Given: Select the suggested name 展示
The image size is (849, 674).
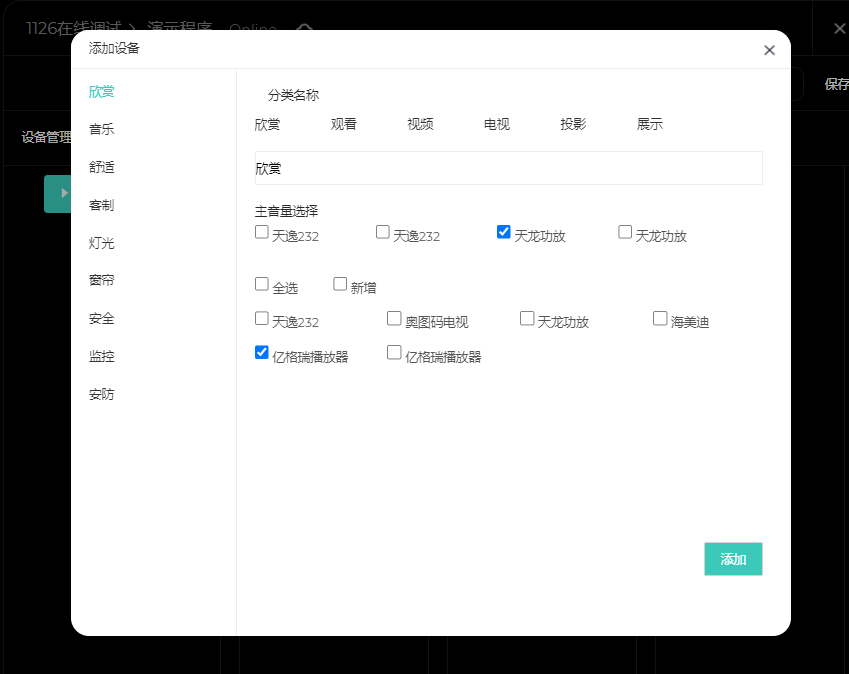Looking at the screenshot, I should click(x=650, y=125).
